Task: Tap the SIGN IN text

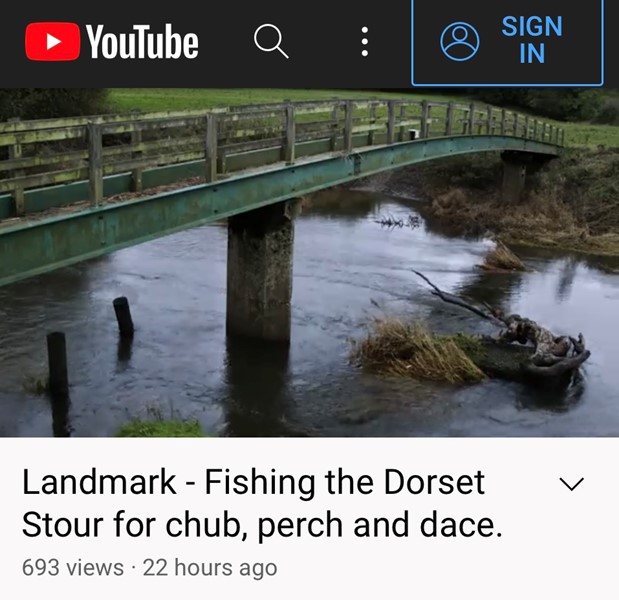Action: click(x=532, y=39)
